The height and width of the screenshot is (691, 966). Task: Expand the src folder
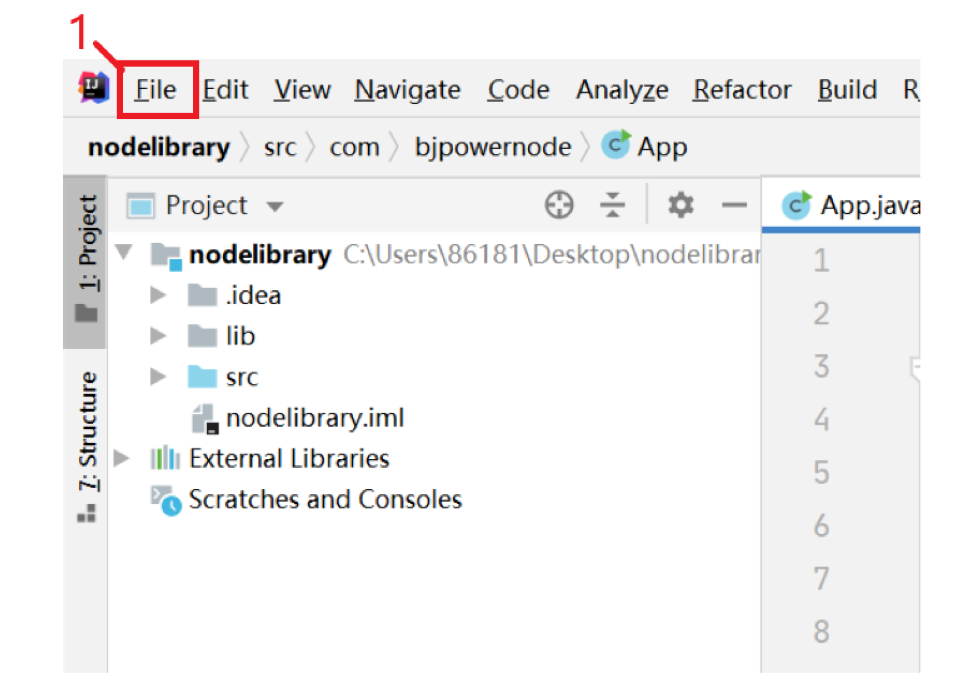(158, 377)
